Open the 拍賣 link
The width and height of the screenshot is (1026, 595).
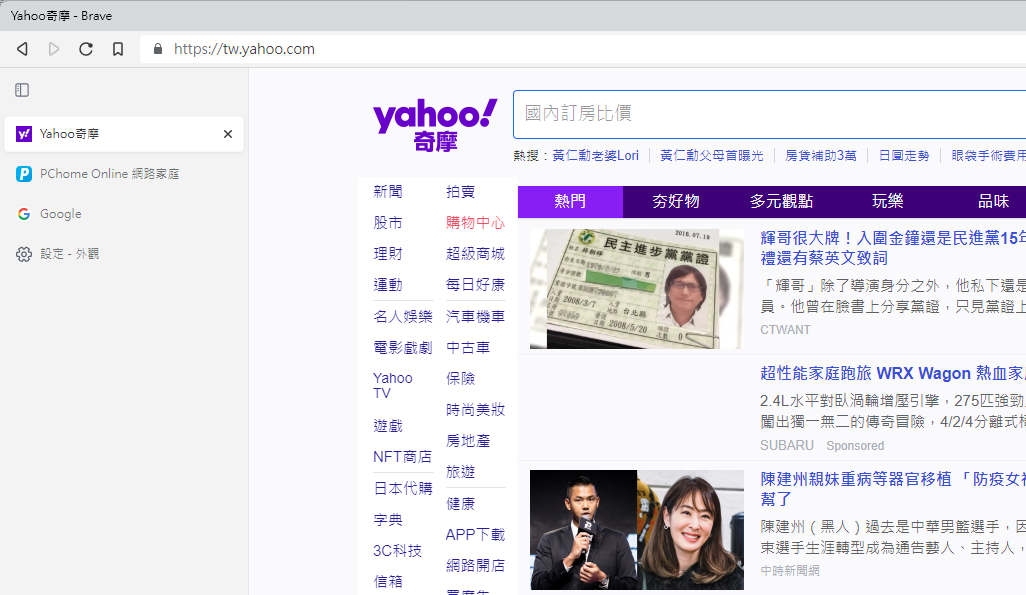[x=461, y=192]
